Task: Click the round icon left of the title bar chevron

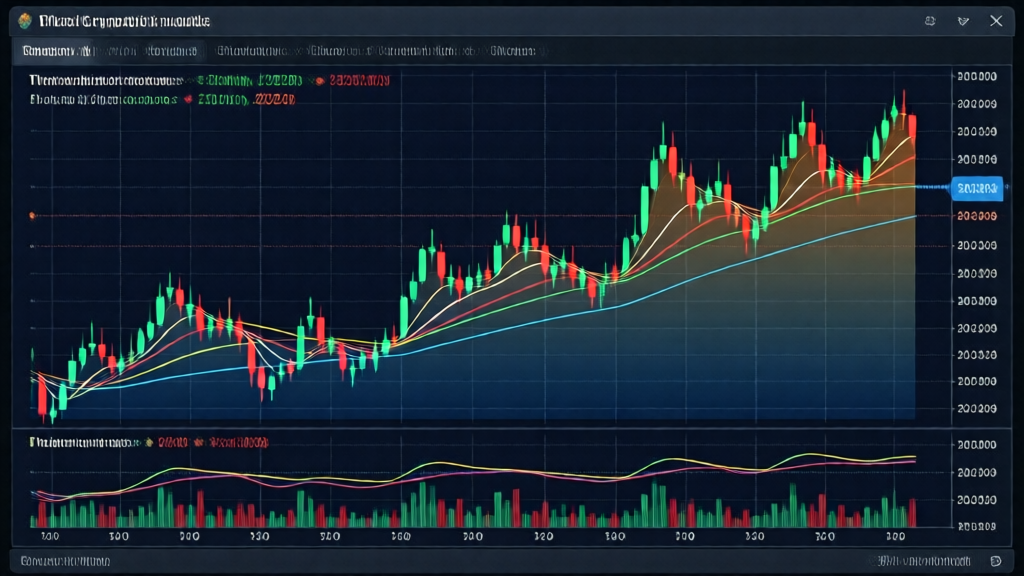Action: [930, 21]
